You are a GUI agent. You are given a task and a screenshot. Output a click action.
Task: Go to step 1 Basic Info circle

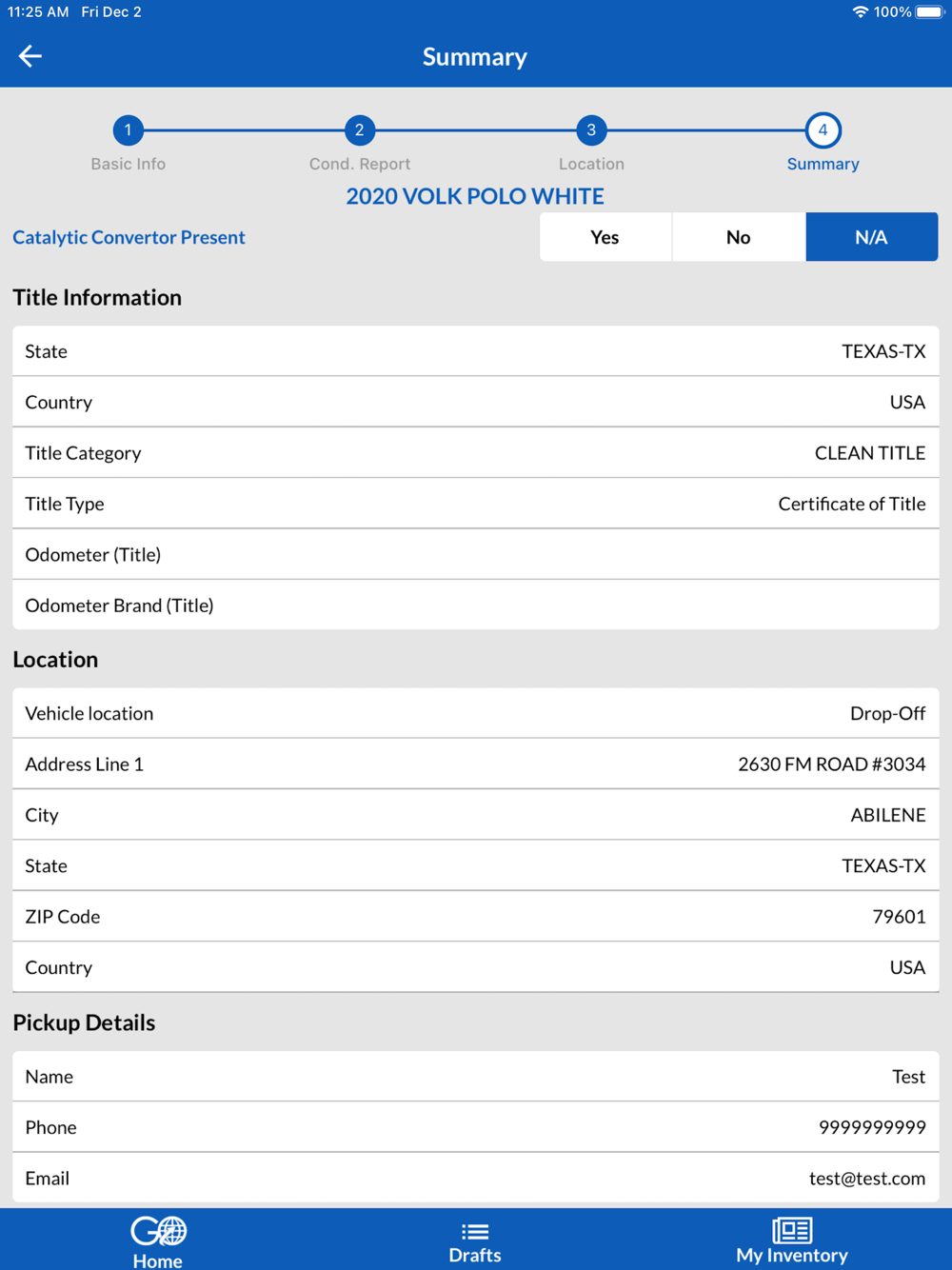(x=128, y=130)
